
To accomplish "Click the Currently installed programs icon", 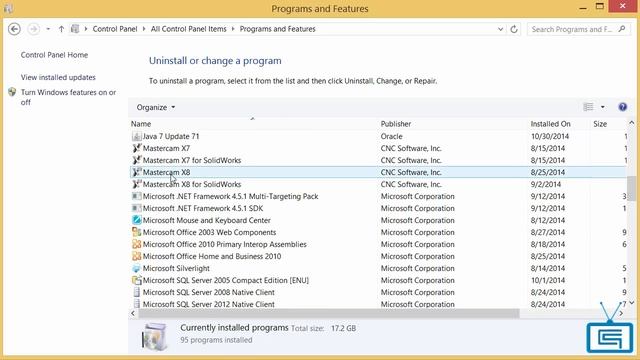I will tap(154, 336).
